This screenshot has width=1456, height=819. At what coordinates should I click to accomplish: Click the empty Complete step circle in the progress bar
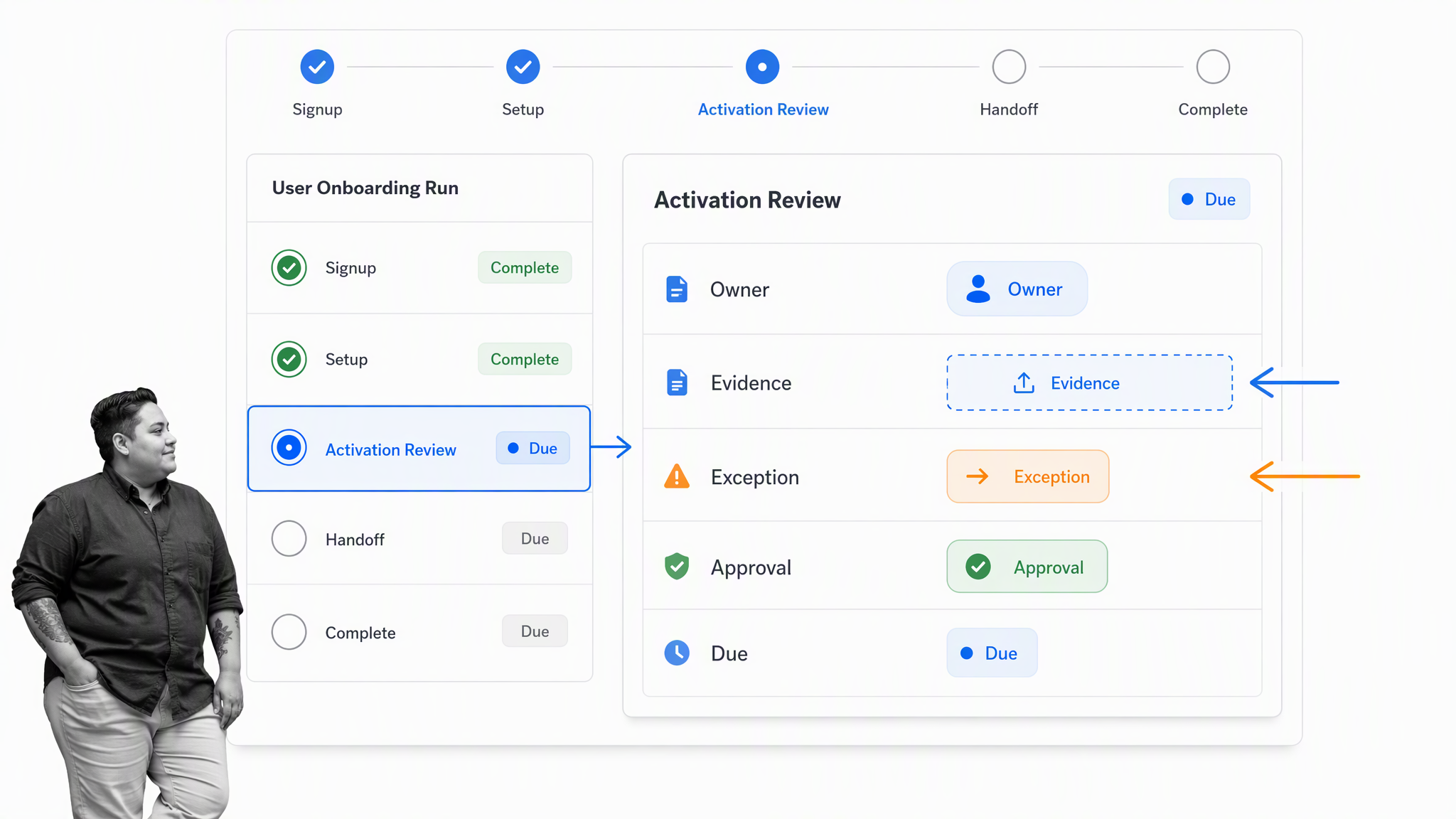coord(1213,67)
